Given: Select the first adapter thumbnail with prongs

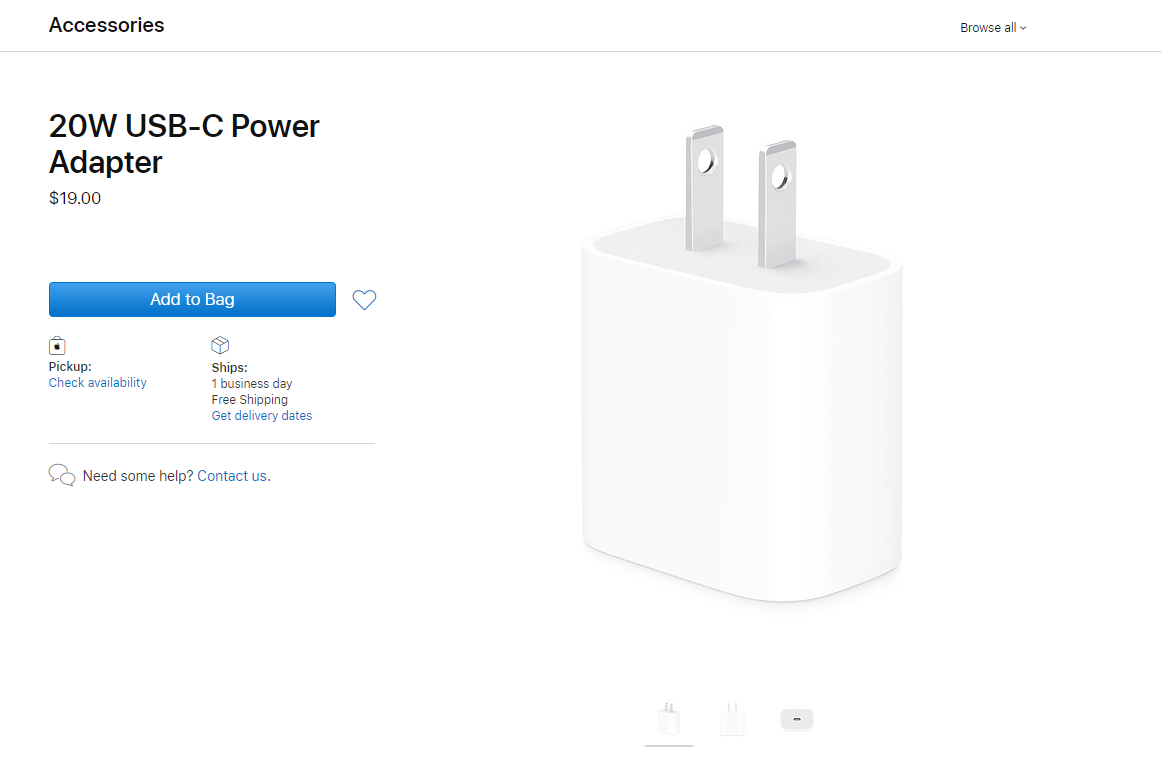Looking at the screenshot, I should (x=668, y=719).
